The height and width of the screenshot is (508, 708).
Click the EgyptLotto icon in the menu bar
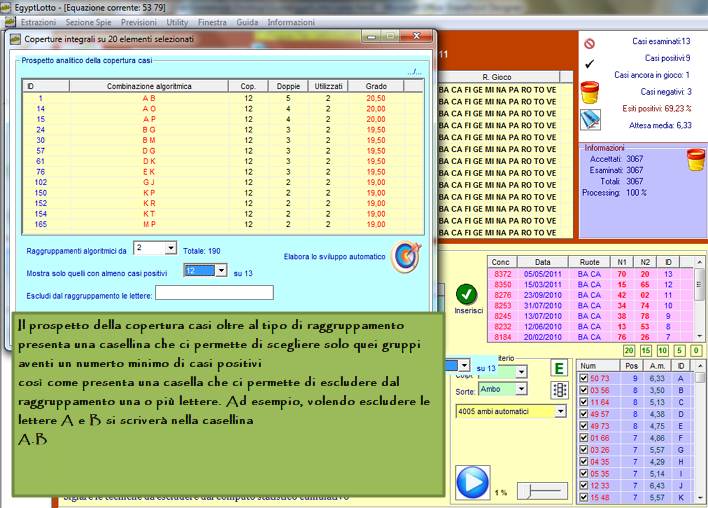tap(10, 22)
